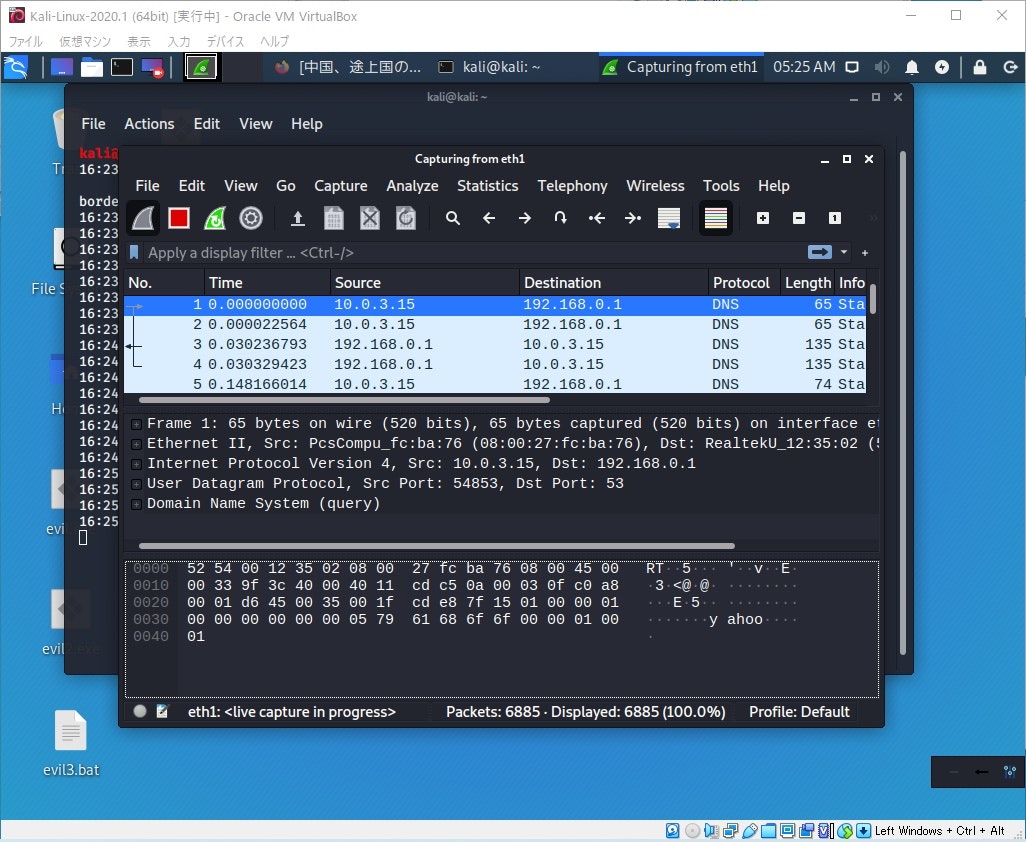1026x842 pixels.
Task: Zoom in using the plus toolbar icon
Action: (763, 218)
